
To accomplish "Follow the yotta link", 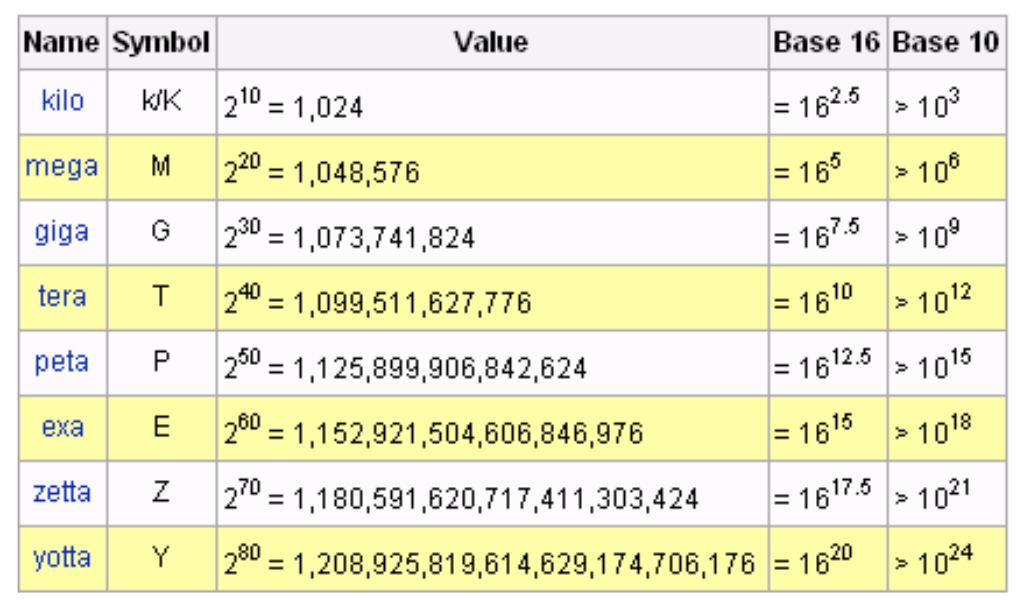I will pos(62,558).
